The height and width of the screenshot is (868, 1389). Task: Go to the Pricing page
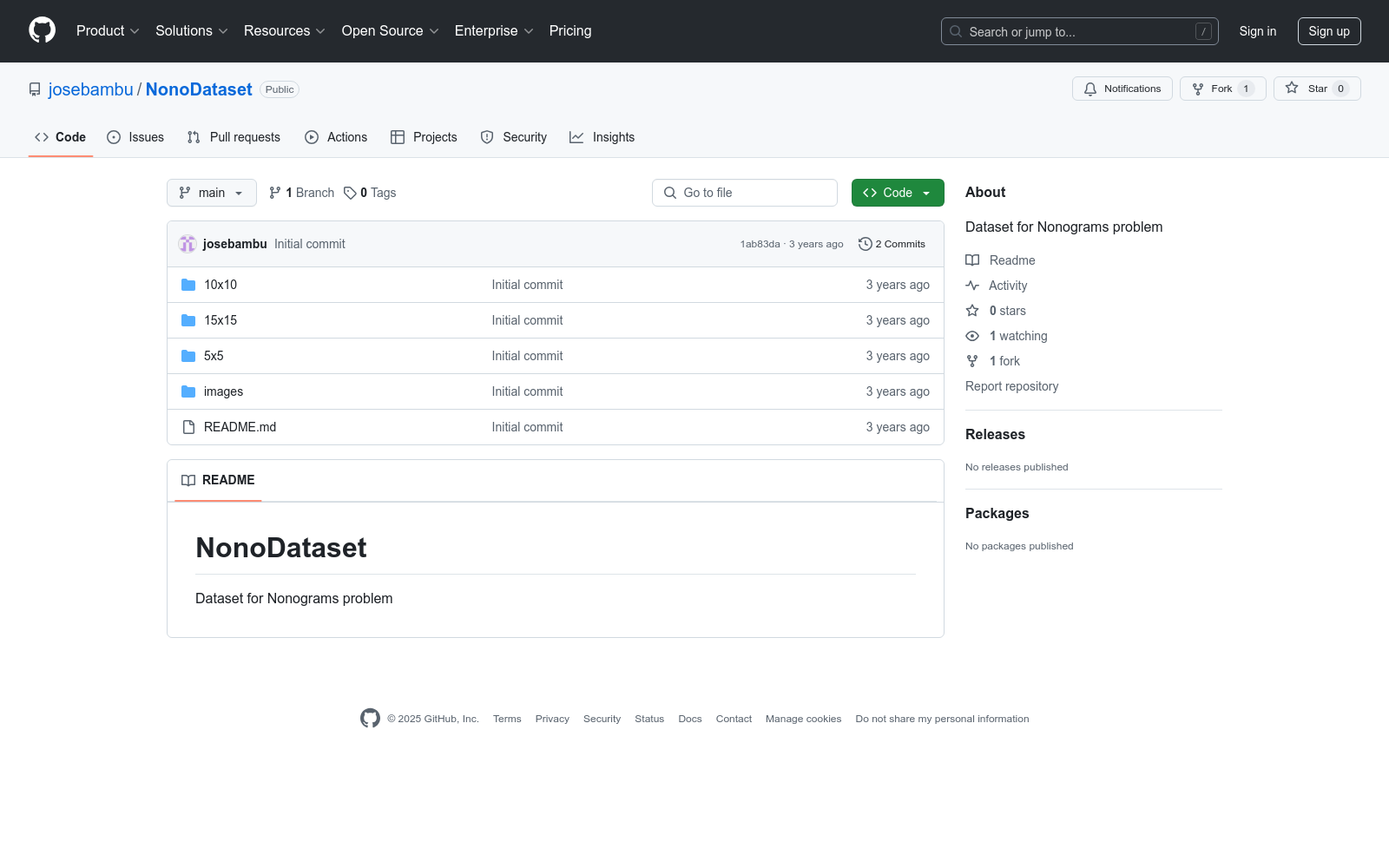pyautogui.click(x=570, y=31)
